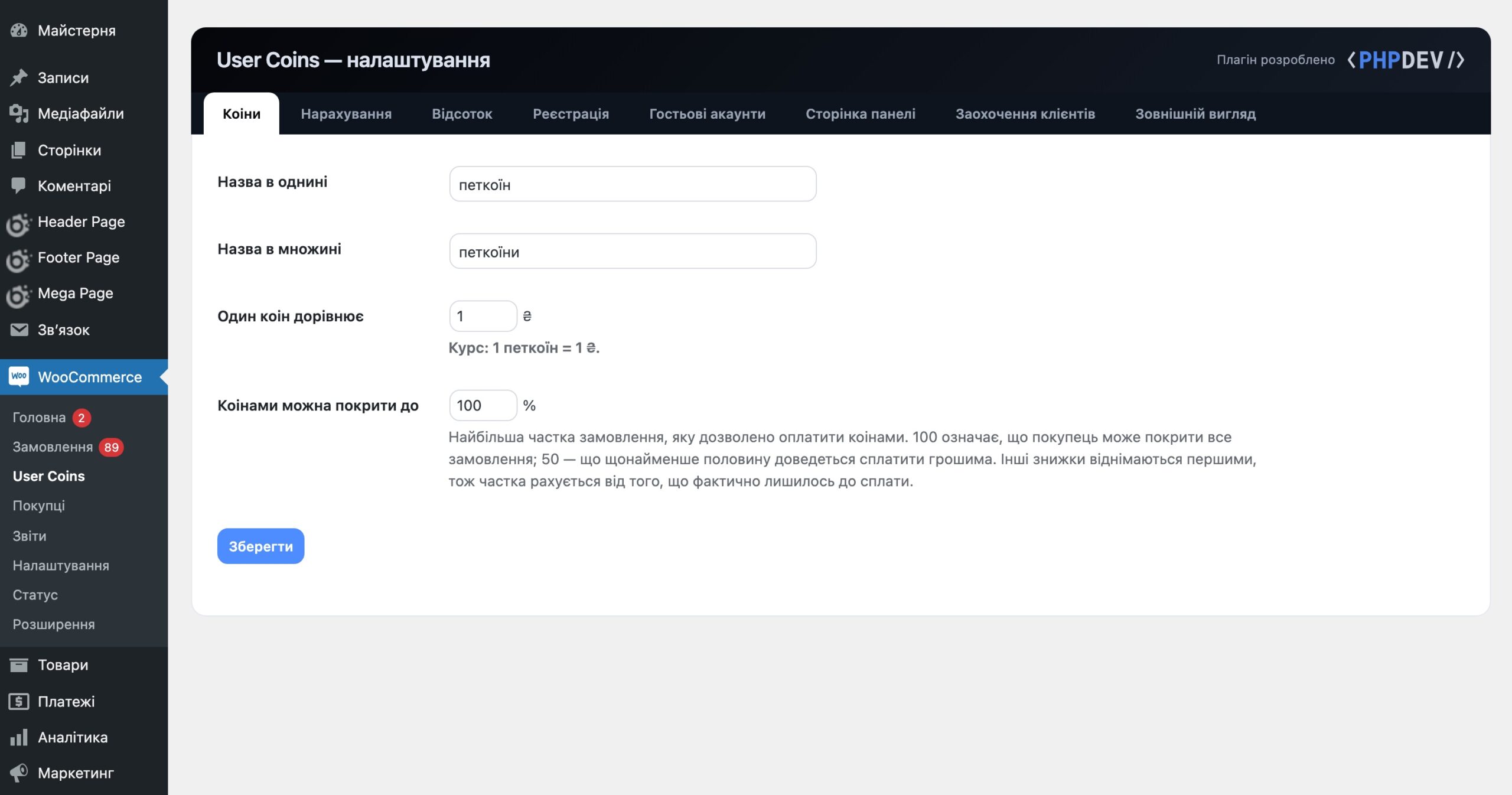Open the Покупці submenu link
This screenshot has width=1512, height=795.
[39, 506]
